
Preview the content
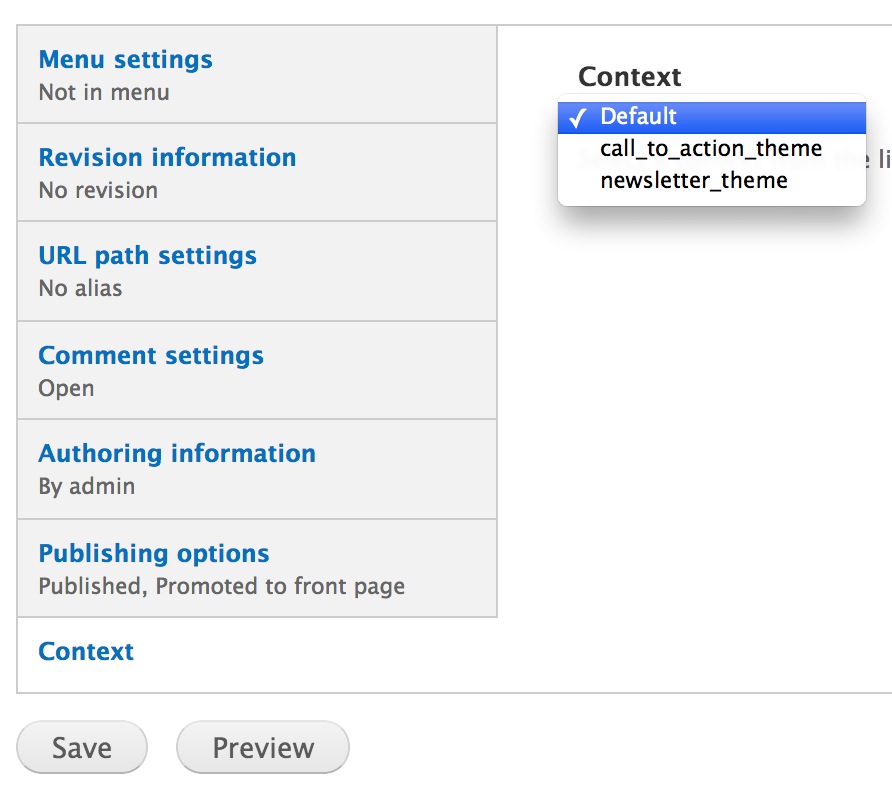pyautogui.click(x=262, y=747)
